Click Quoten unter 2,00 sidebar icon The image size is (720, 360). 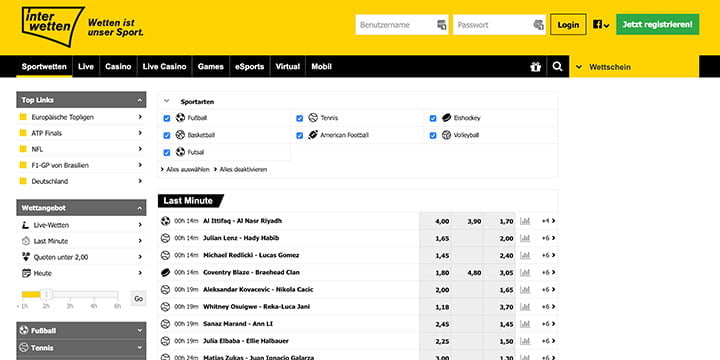point(26,257)
